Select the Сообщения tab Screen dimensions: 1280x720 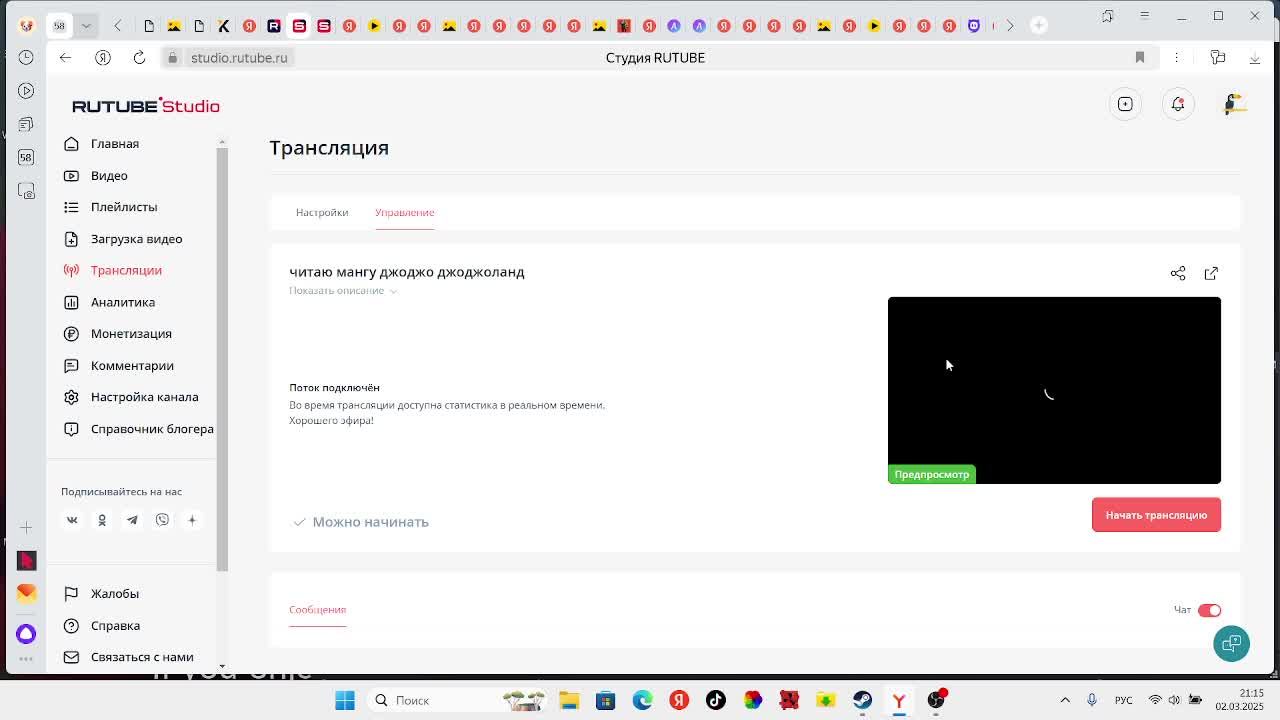(317, 609)
